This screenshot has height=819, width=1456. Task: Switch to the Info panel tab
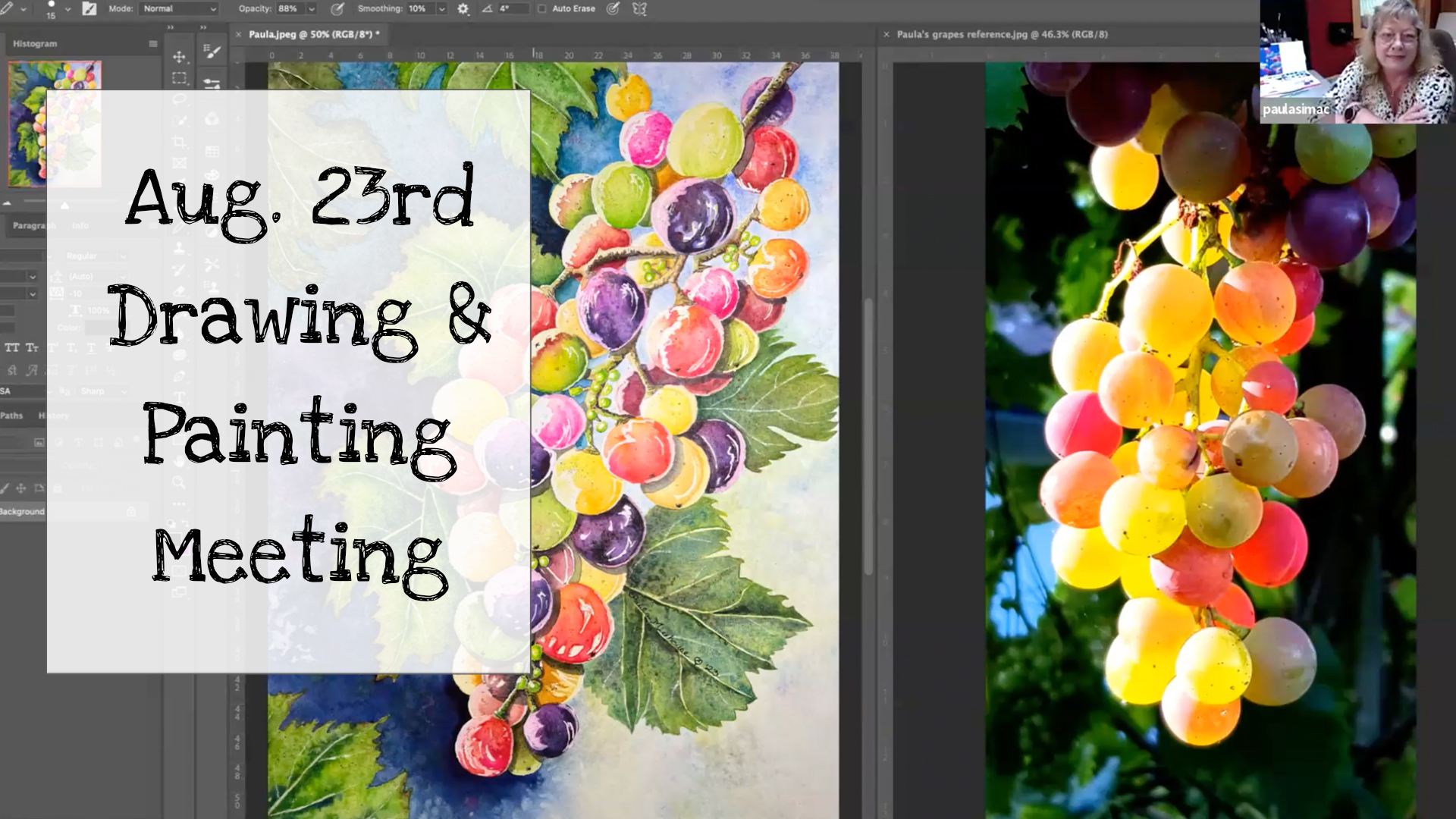(x=80, y=226)
